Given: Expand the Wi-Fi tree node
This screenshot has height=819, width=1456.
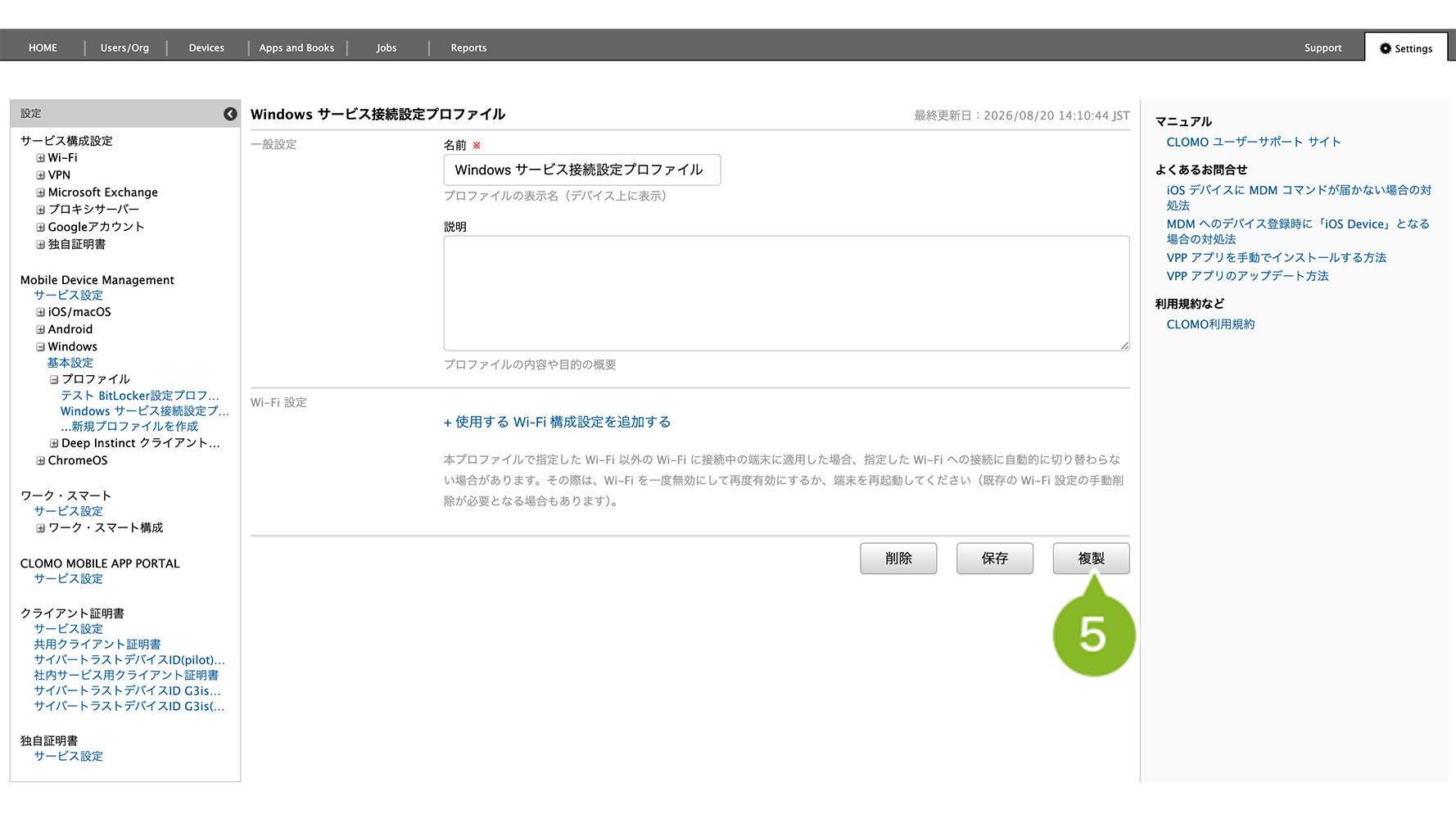Looking at the screenshot, I should tap(40, 158).
